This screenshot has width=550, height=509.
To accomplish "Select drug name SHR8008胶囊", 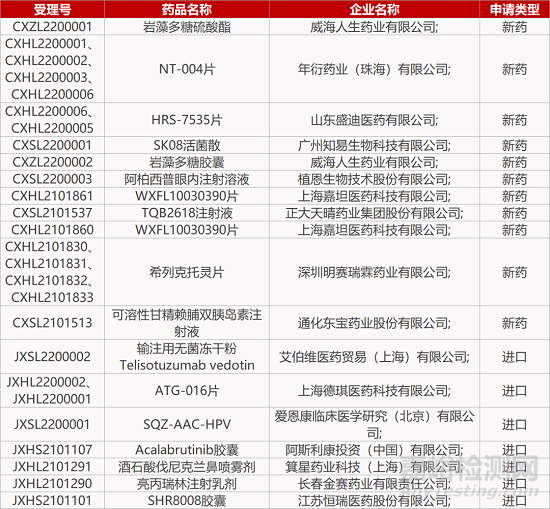I will point(187,500).
